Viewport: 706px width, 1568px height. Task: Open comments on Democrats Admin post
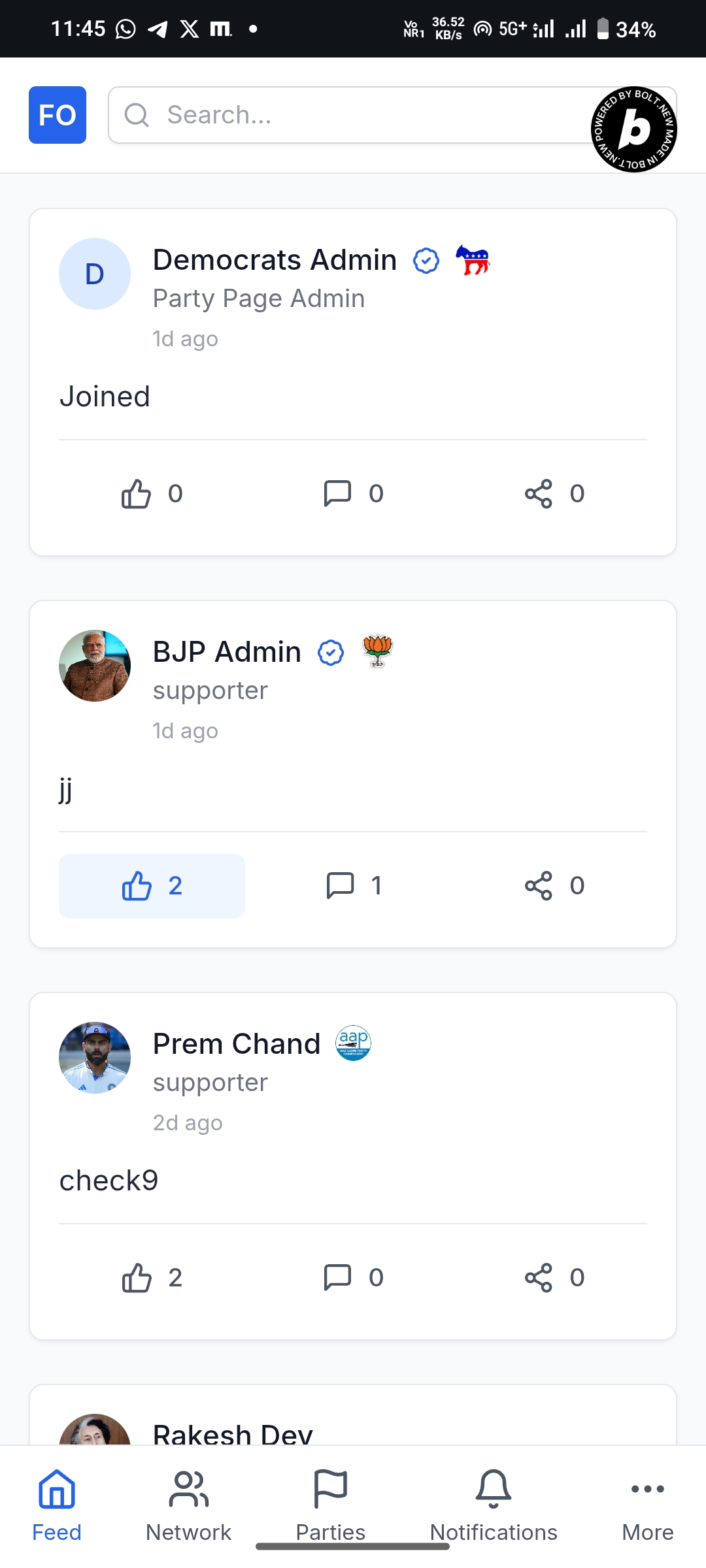click(x=353, y=494)
